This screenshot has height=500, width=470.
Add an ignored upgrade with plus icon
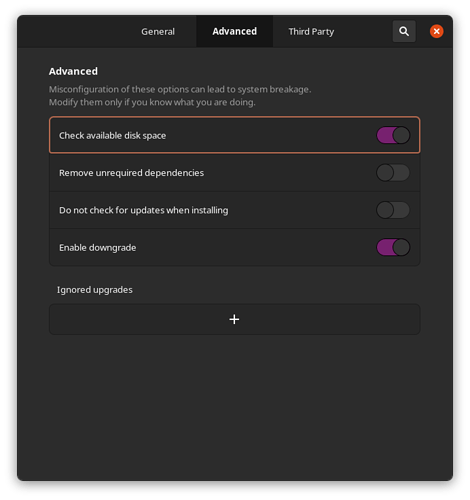coord(234,319)
